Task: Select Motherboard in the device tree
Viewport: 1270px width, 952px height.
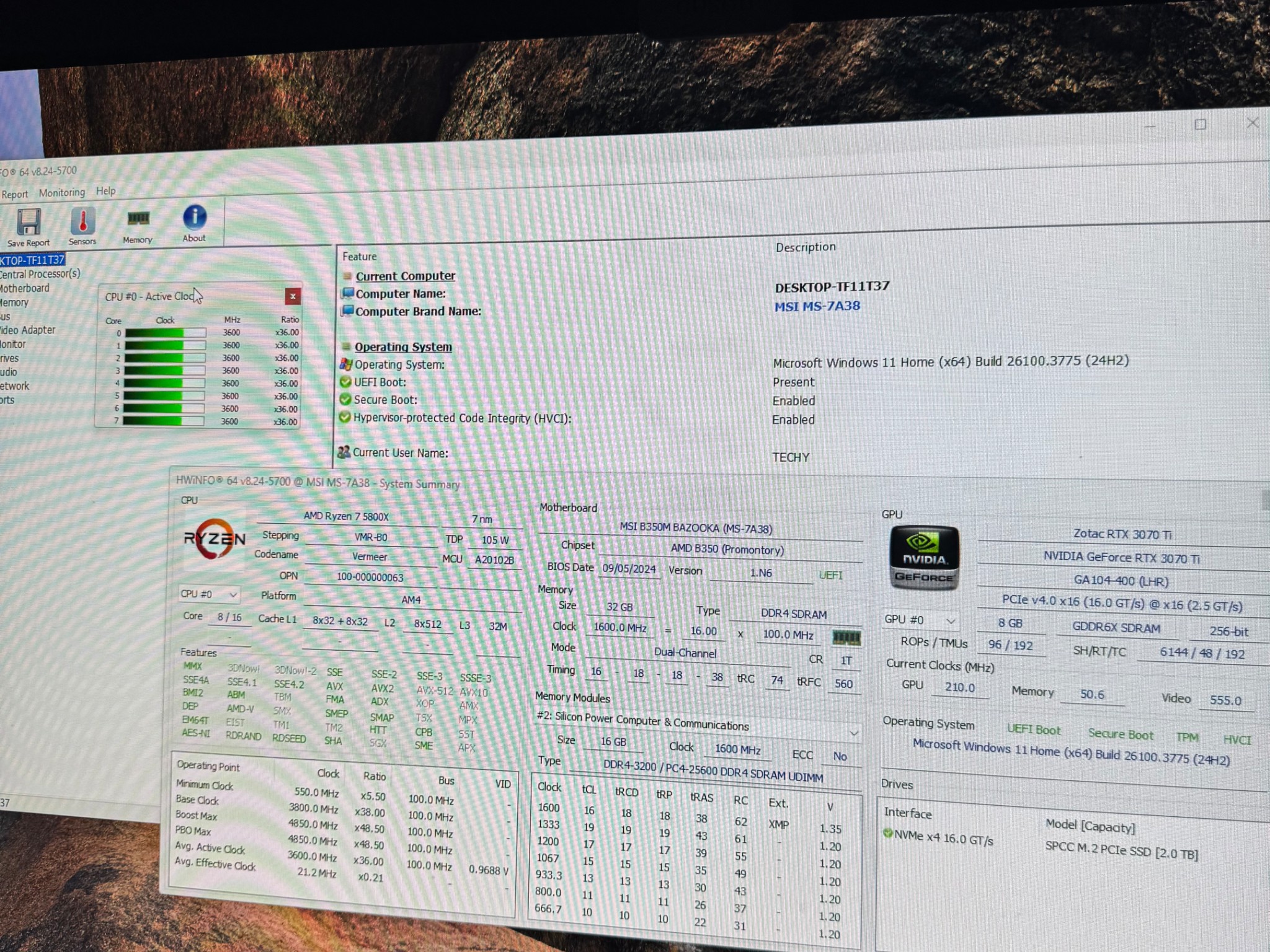Action: point(25,288)
